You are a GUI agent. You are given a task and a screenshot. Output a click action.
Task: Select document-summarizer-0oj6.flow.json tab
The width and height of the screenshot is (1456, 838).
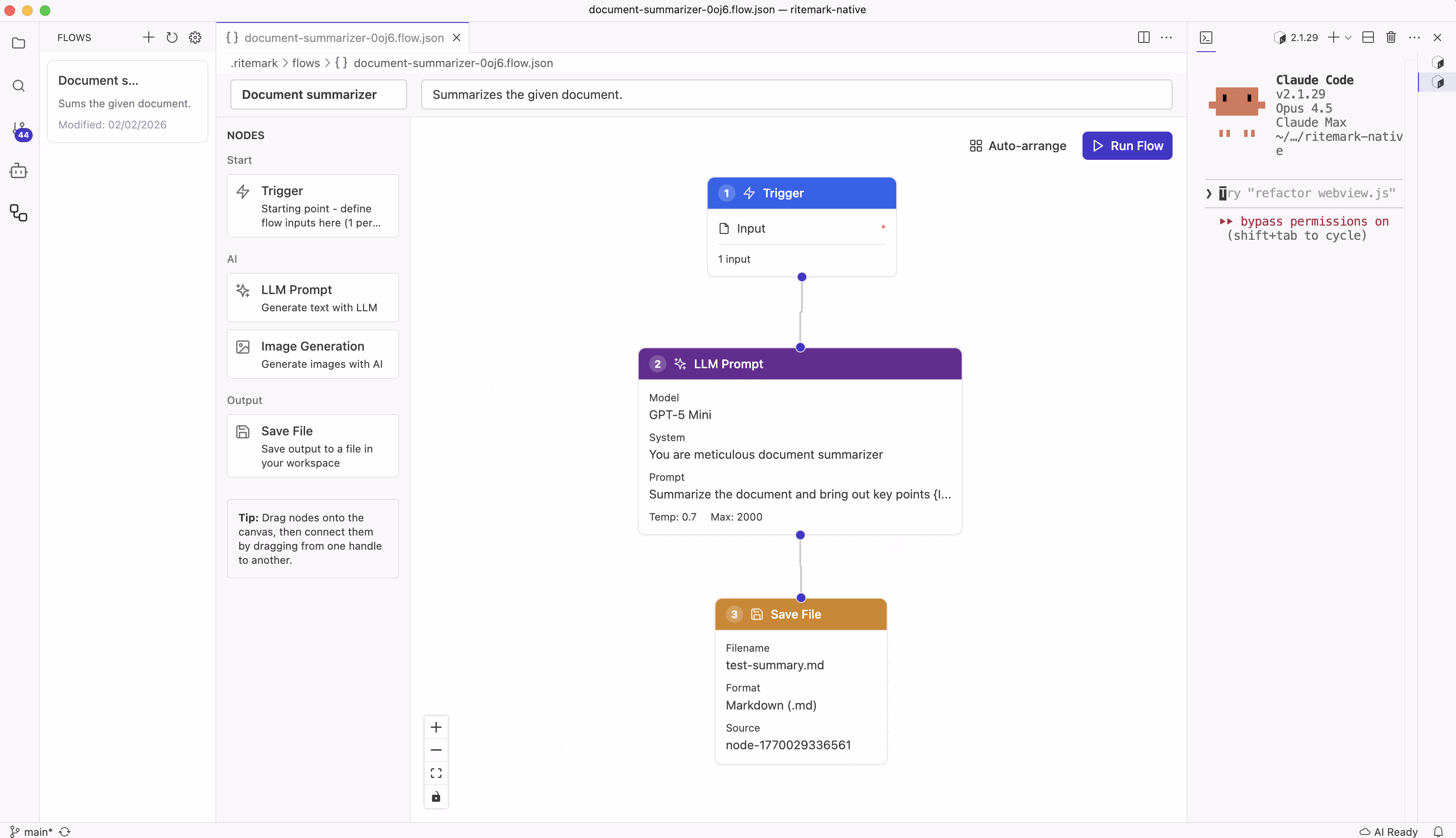point(343,38)
